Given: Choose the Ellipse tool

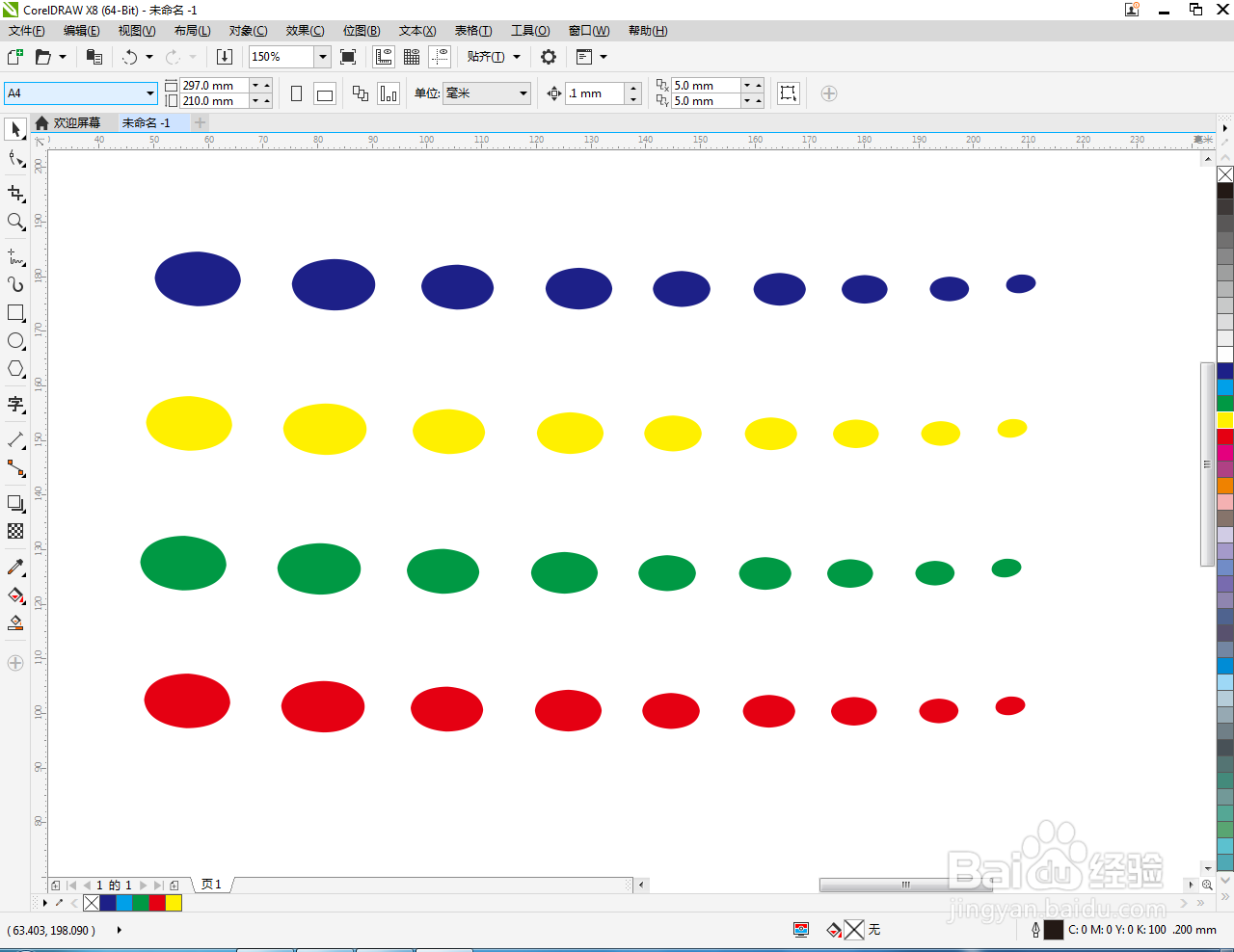Looking at the screenshot, I should click(x=15, y=341).
